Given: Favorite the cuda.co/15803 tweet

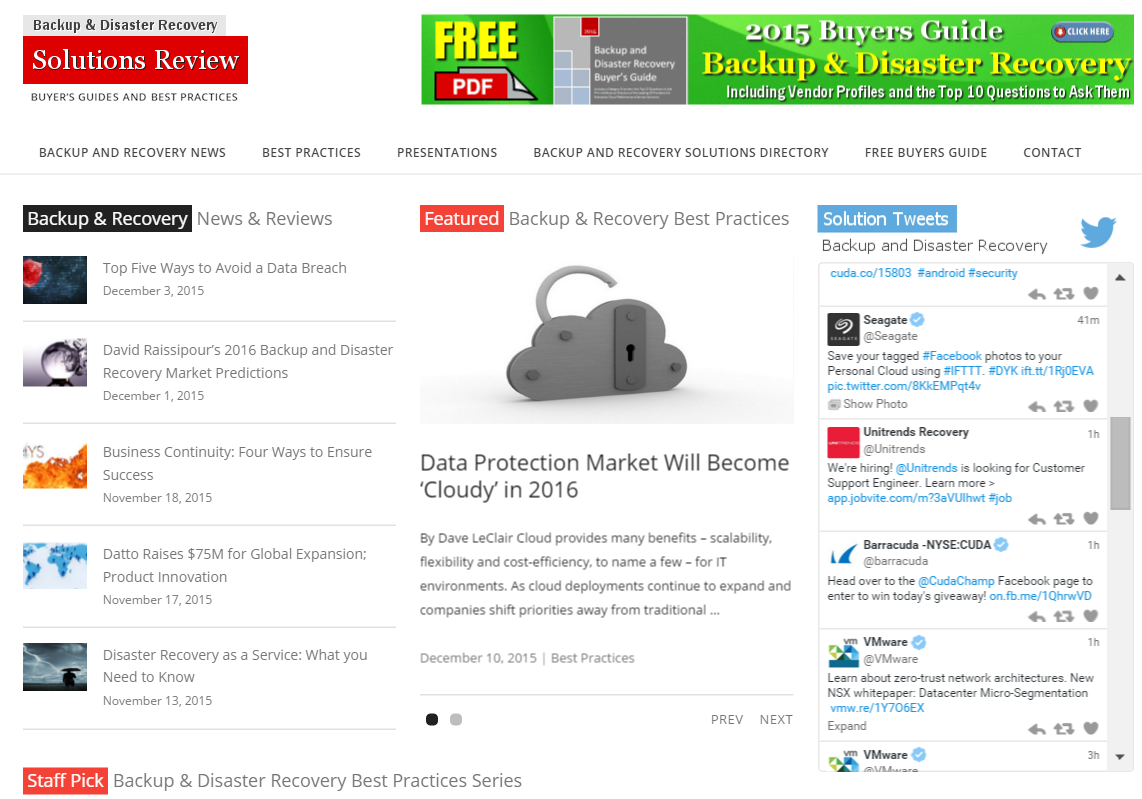Looking at the screenshot, I should click(1090, 293).
